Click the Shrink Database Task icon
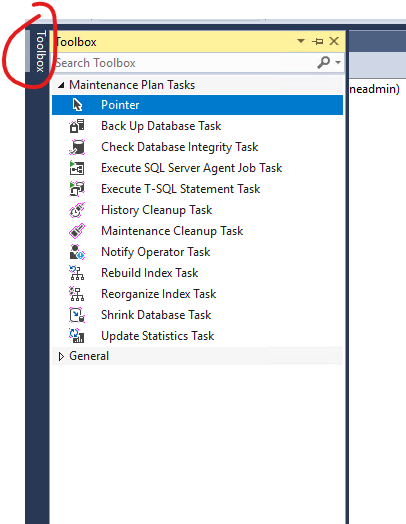406x524 pixels. [x=77, y=315]
